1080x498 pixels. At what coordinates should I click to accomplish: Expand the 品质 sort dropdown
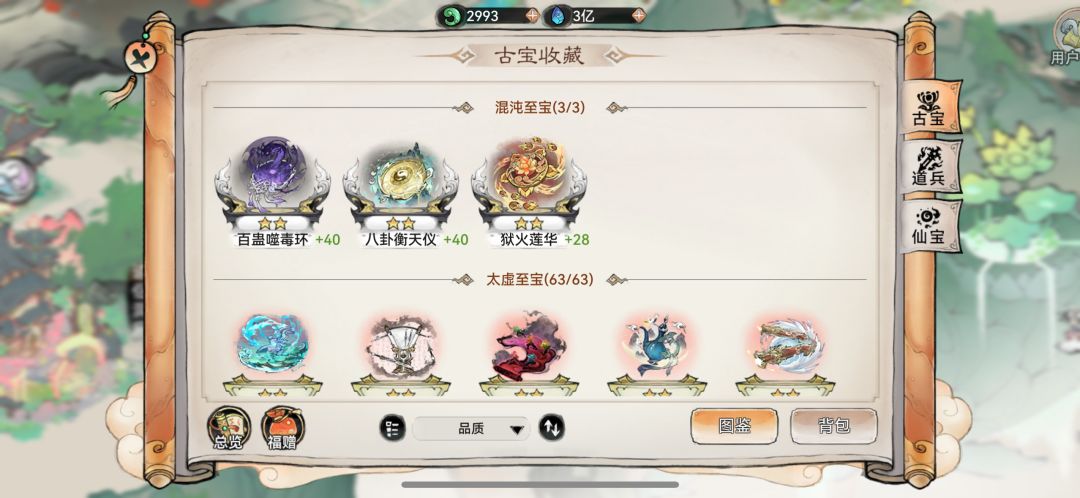coord(471,428)
